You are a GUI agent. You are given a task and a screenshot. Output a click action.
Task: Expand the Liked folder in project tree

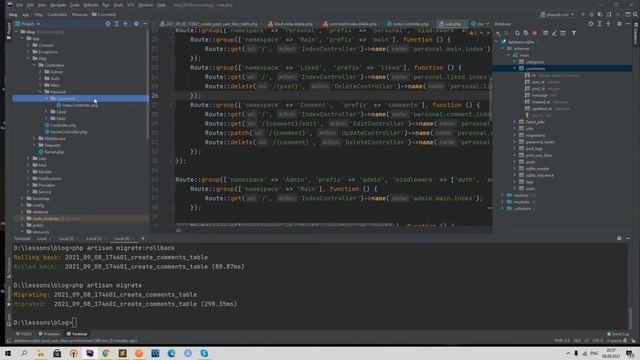point(47,112)
